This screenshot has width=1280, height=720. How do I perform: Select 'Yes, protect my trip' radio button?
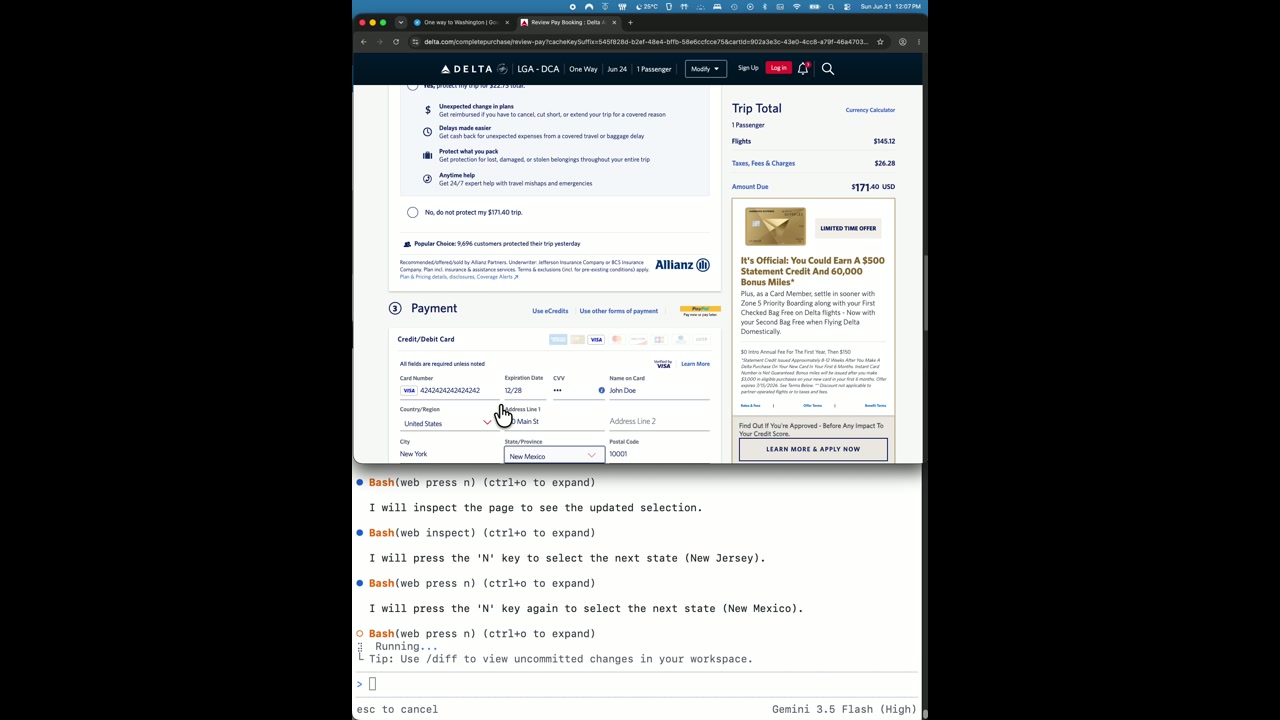(x=413, y=87)
